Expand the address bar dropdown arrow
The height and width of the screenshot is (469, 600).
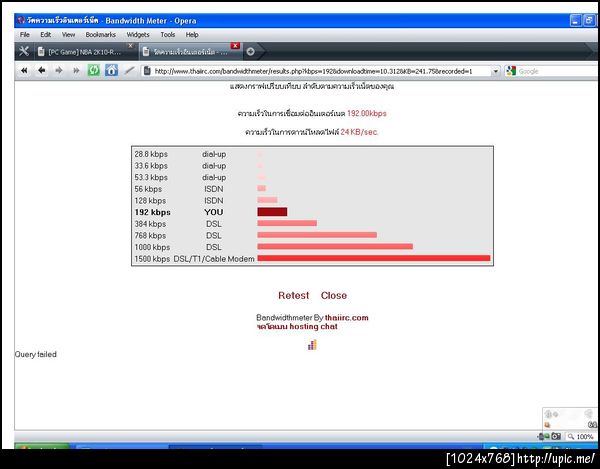point(496,71)
